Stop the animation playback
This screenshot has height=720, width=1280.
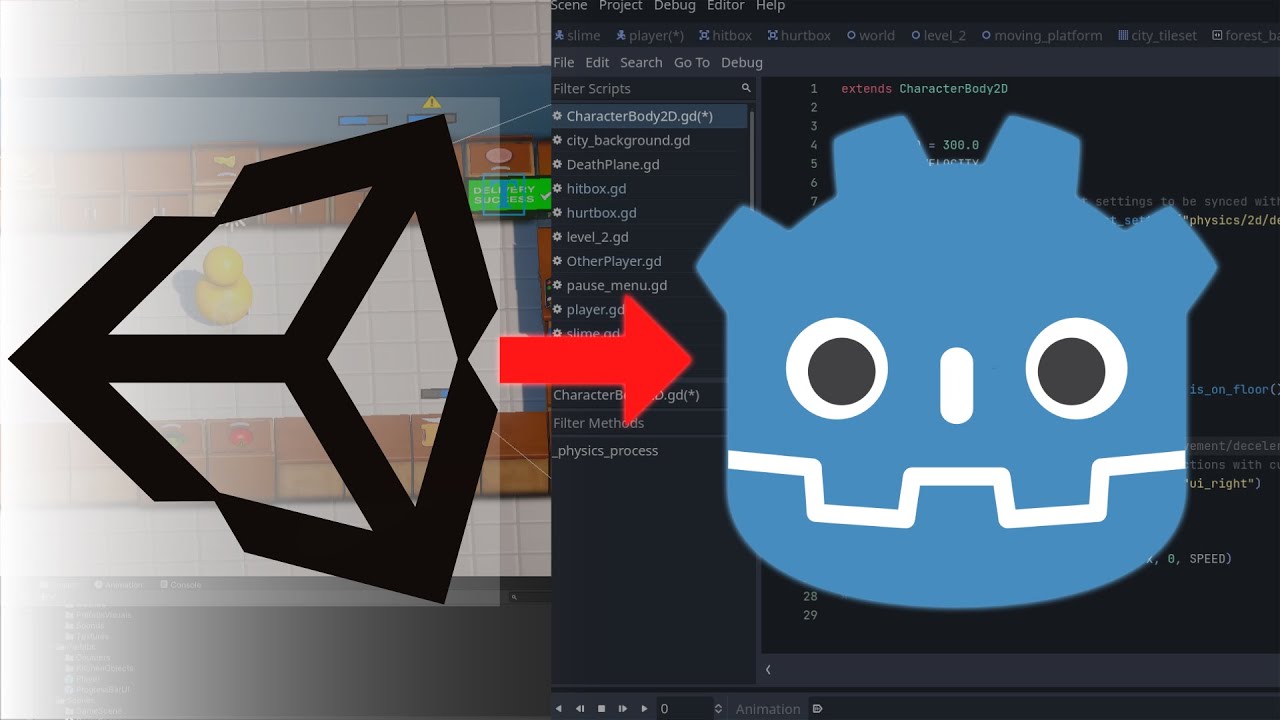[x=602, y=709]
